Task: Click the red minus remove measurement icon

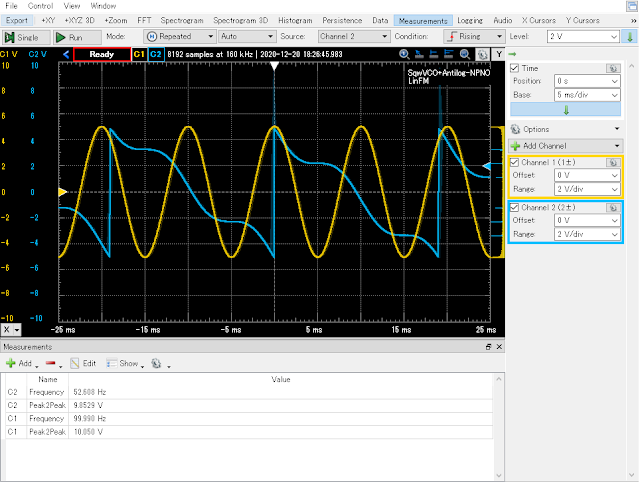Action: point(51,363)
